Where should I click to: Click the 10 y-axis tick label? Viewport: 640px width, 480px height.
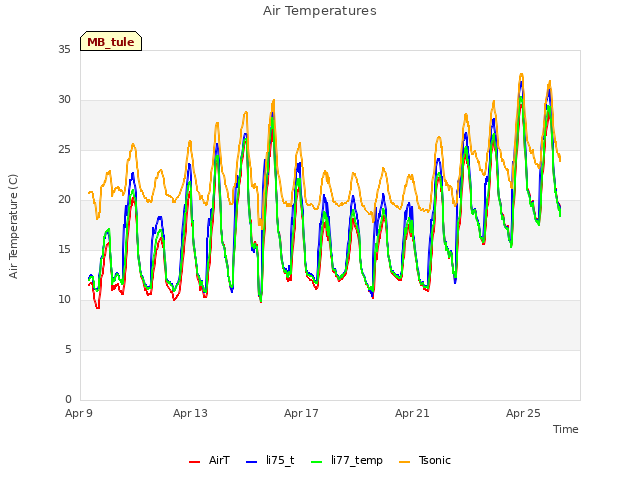64,300
